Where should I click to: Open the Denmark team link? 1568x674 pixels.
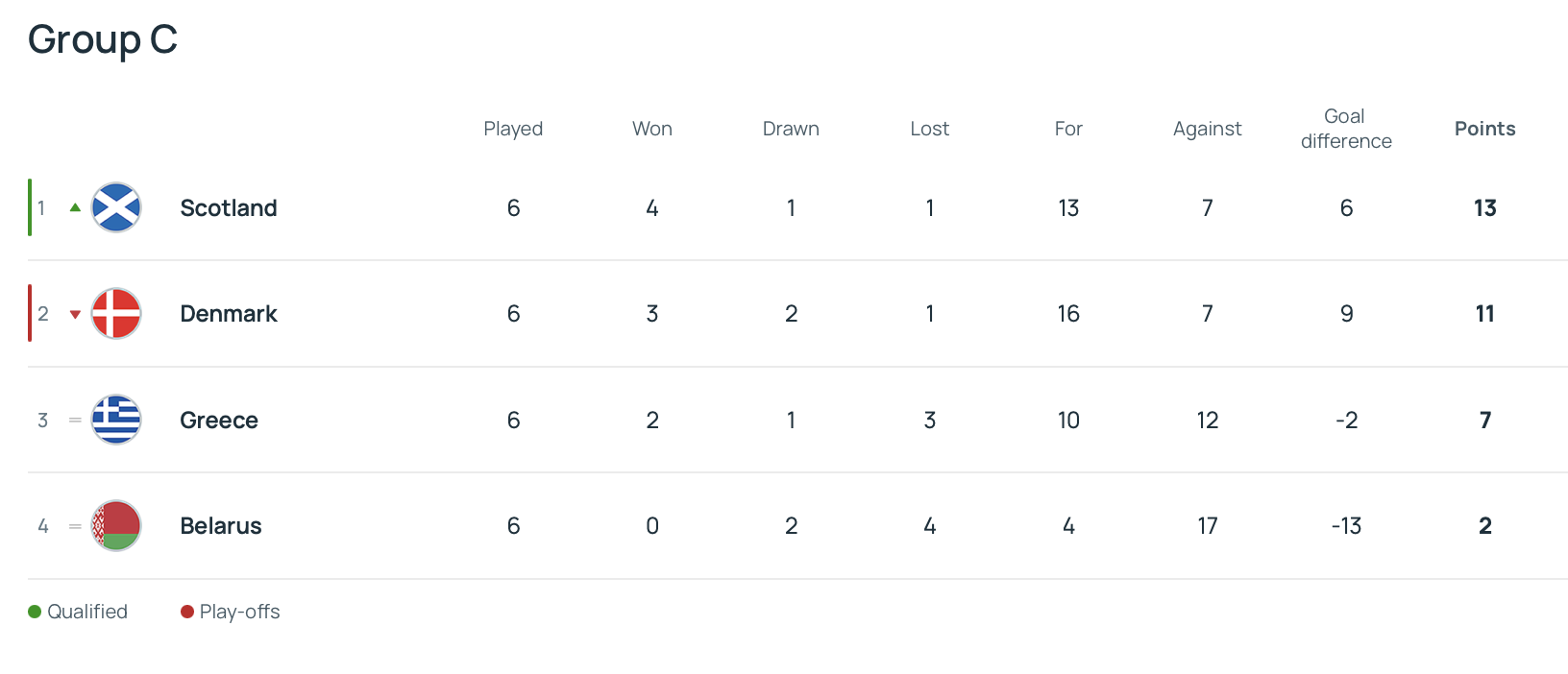pyautogui.click(x=229, y=313)
